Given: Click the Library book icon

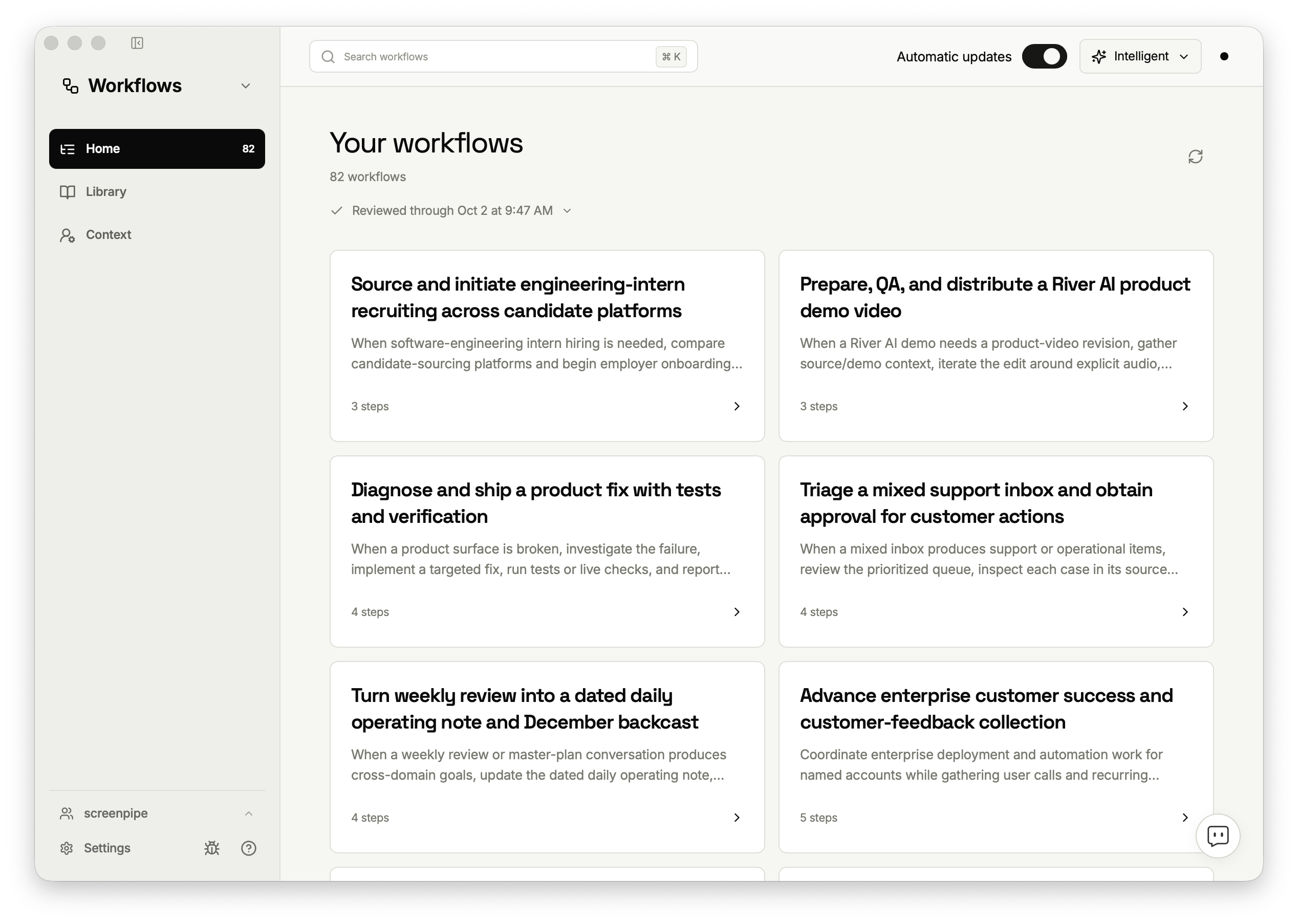Looking at the screenshot, I should 68,192.
